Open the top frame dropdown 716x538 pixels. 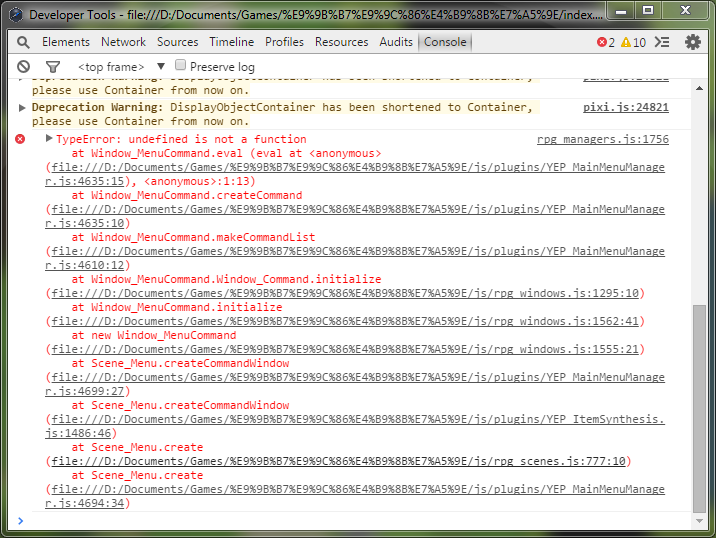(x=121, y=67)
